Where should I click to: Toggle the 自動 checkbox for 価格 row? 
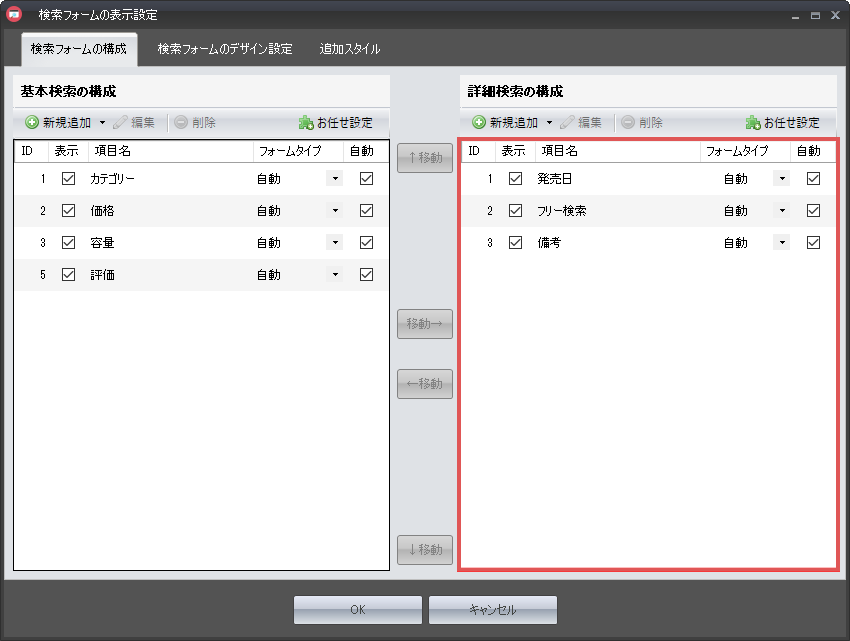tap(366, 211)
